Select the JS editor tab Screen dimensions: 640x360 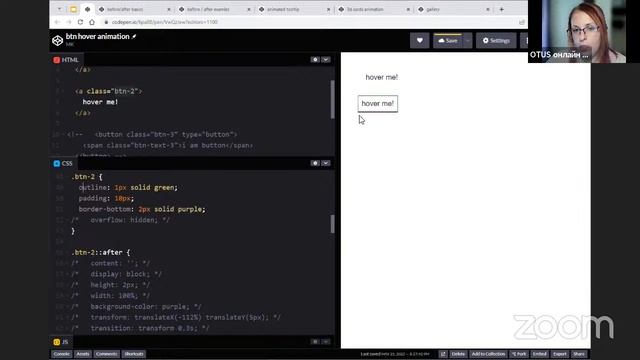pyautogui.click(x=61, y=342)
